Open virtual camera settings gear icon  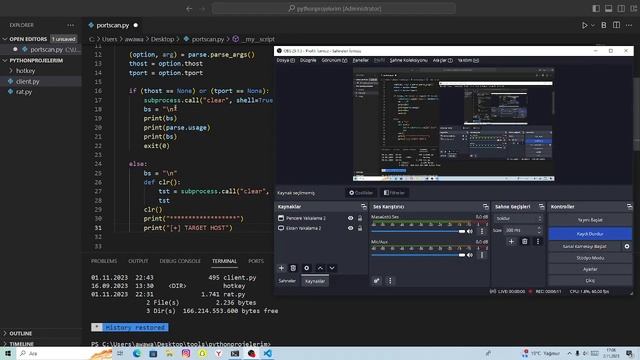627,246
